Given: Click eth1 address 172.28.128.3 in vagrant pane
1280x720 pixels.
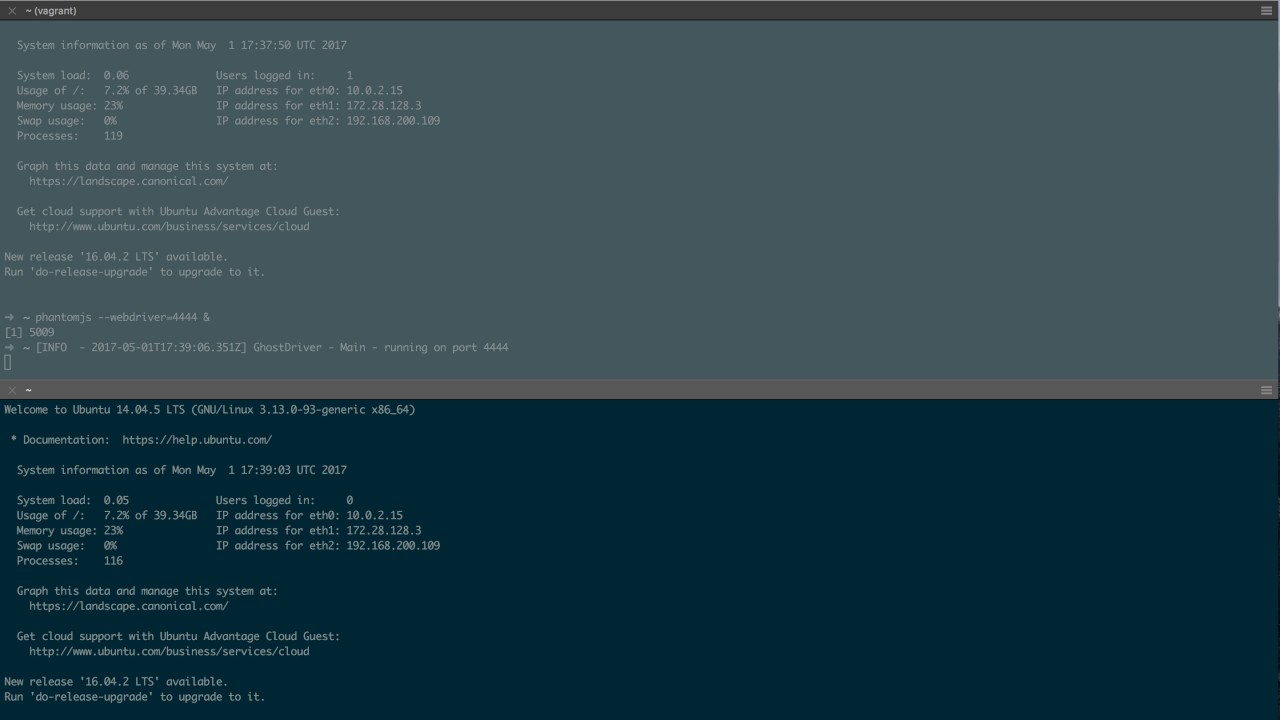Looking at the screenshot, I should tap(384, 105).
